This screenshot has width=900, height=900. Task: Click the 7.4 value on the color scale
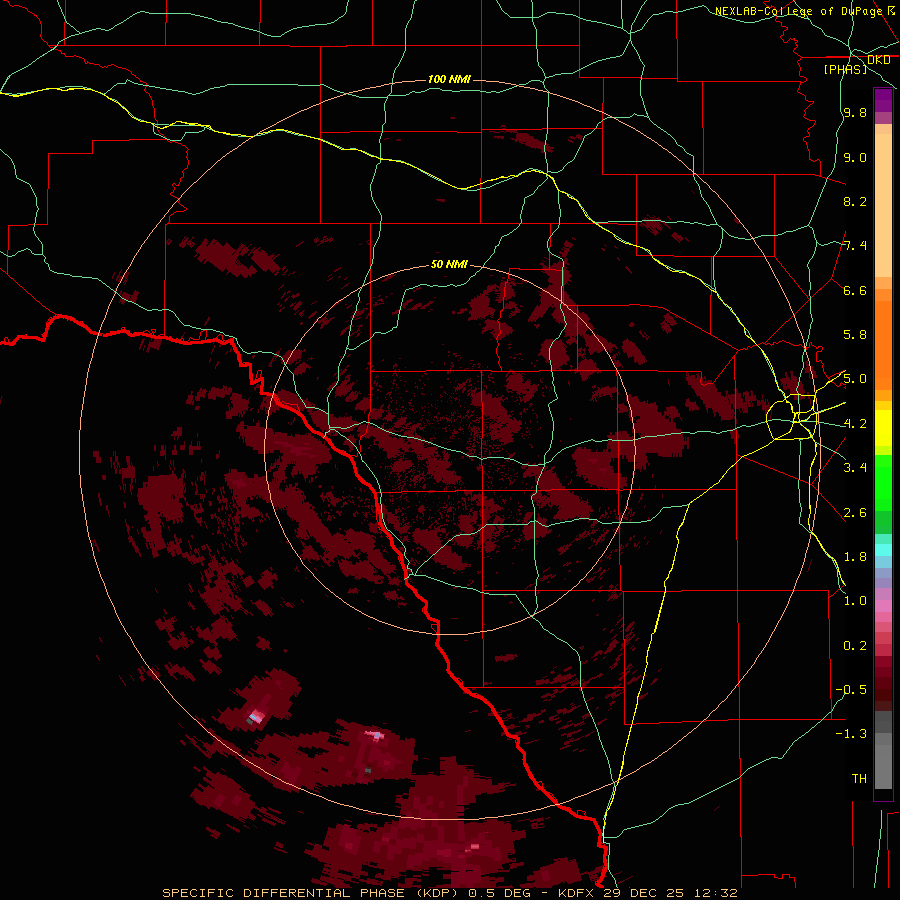855,246
